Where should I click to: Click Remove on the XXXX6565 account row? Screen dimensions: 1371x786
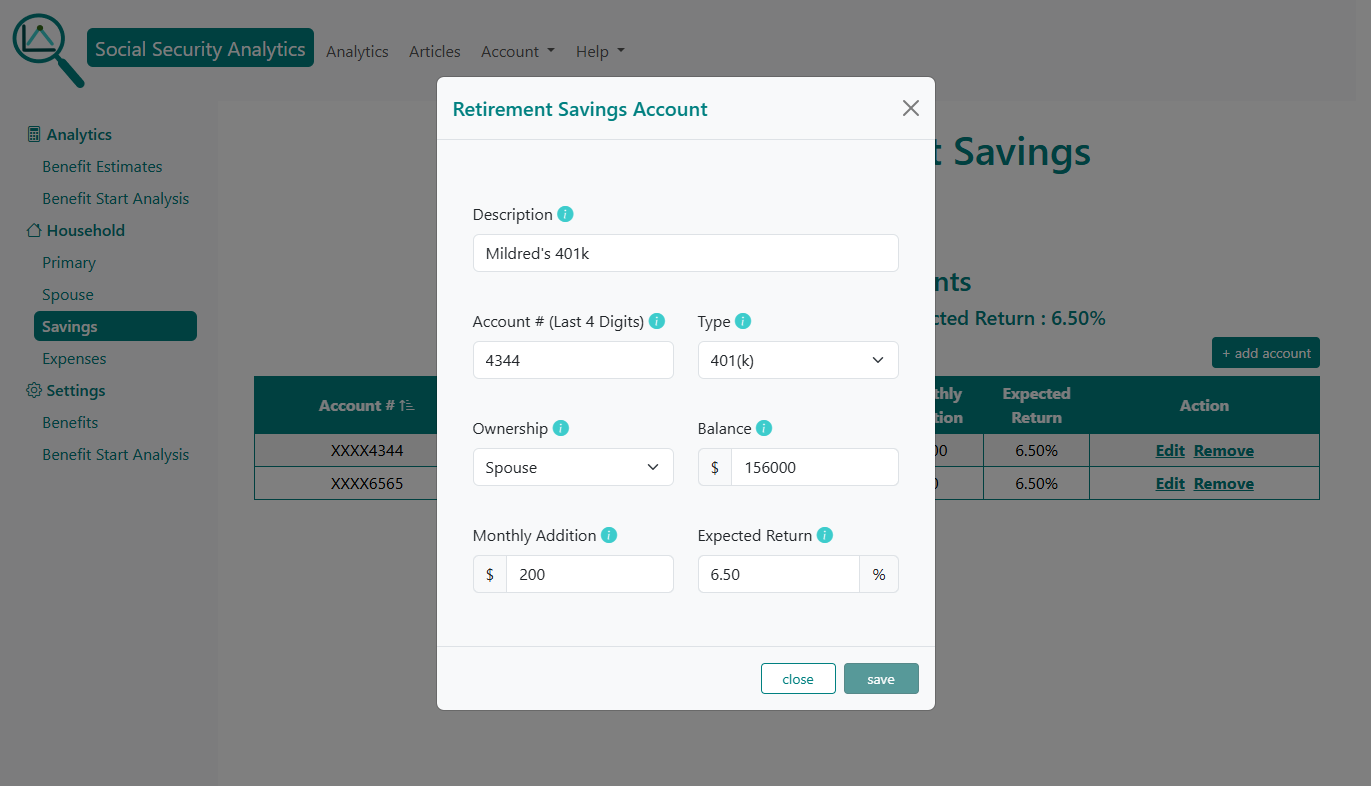(1224, 483)
